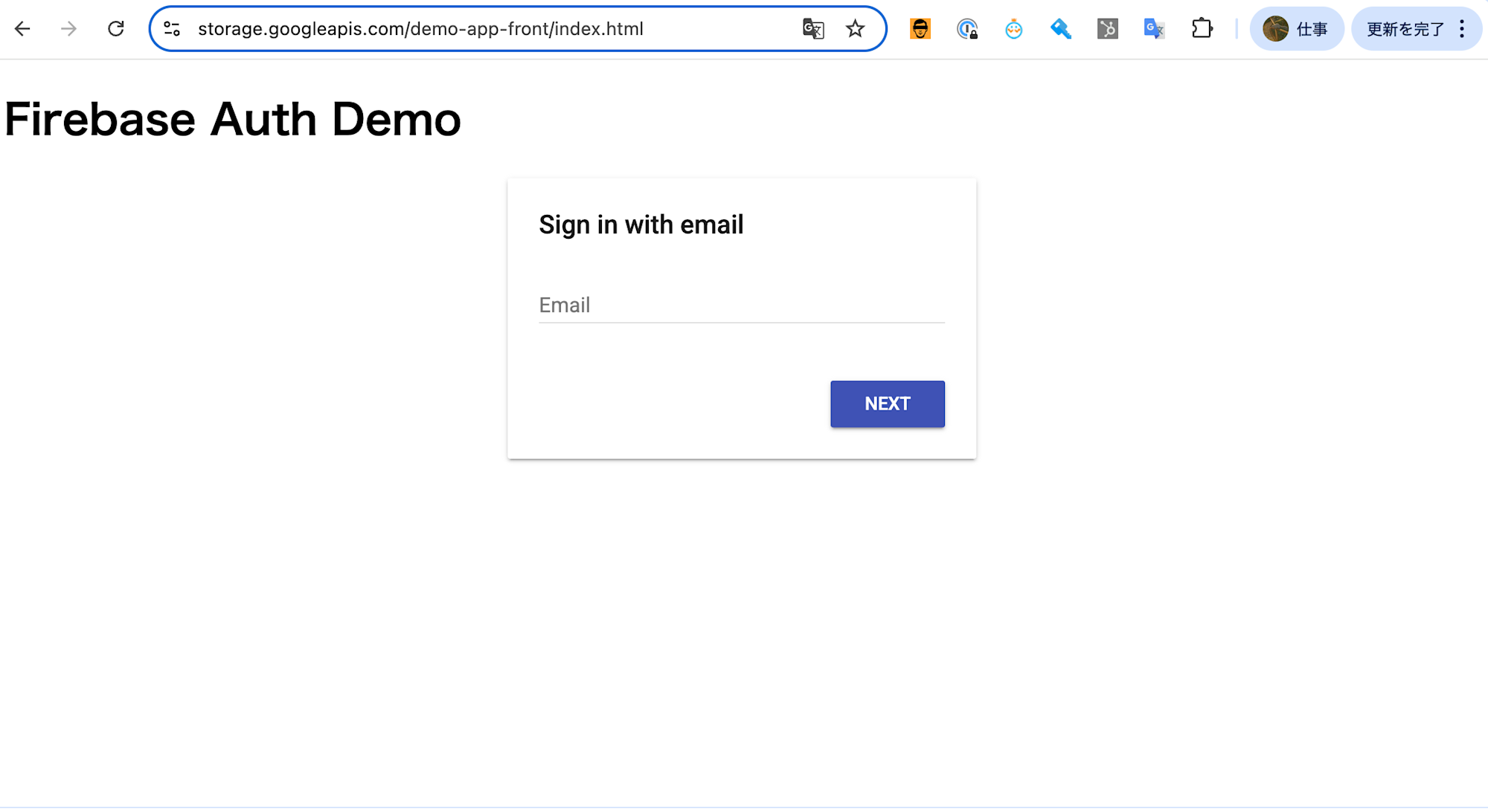The image size is (1488, 812).
Task: Click the Email input field
Action: click(x=742, y=306)
